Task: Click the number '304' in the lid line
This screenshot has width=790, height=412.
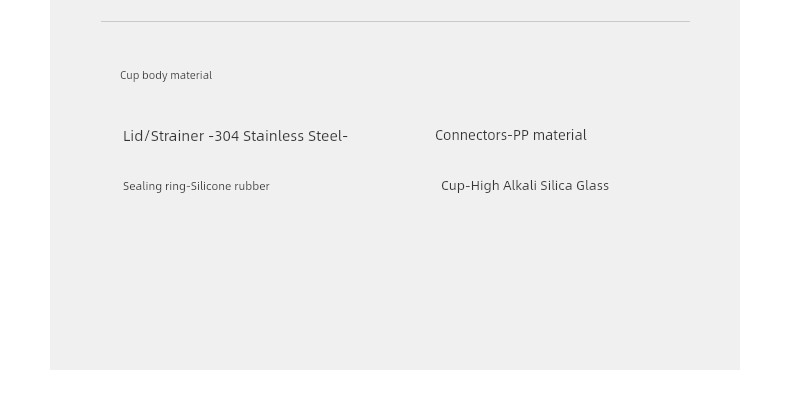Action: coord(227,136)
